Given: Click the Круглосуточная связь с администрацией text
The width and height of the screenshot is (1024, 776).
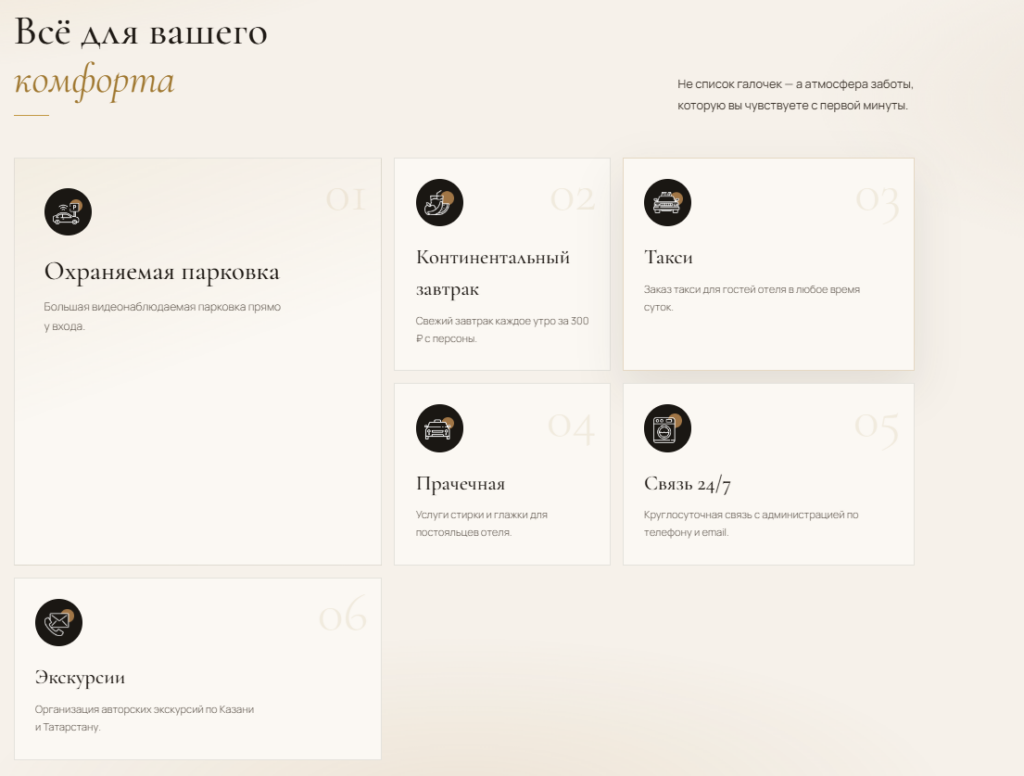Looking at the screenshot, I should [751, 523].
